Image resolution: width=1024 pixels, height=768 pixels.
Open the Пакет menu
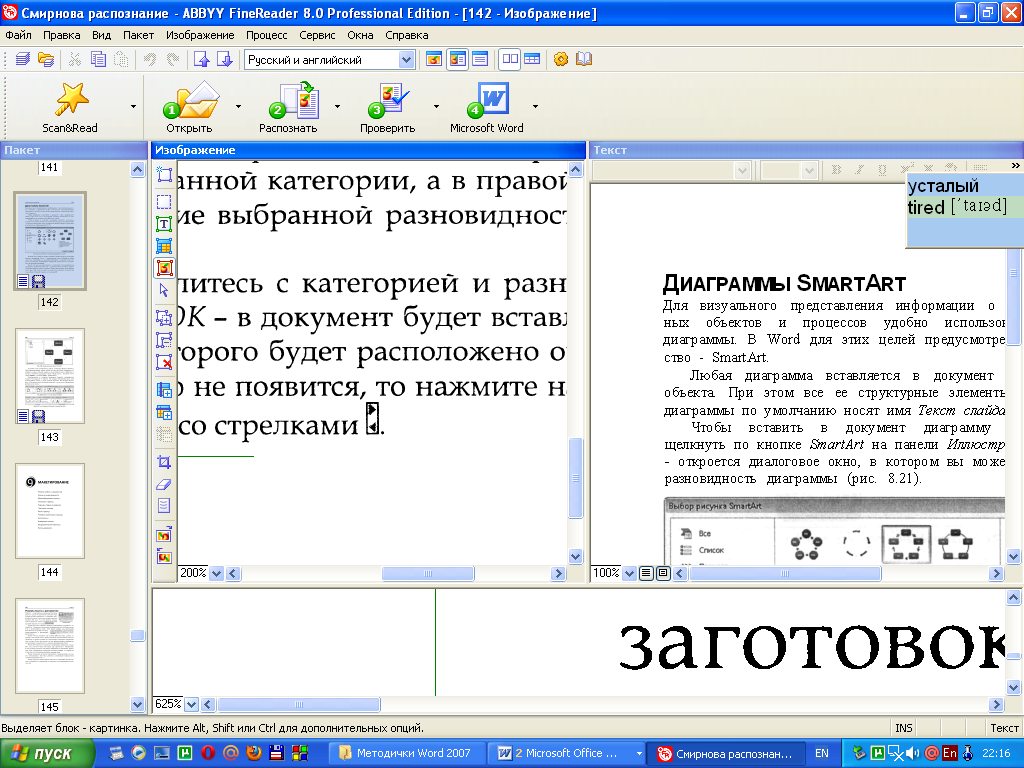click(138, 35)
